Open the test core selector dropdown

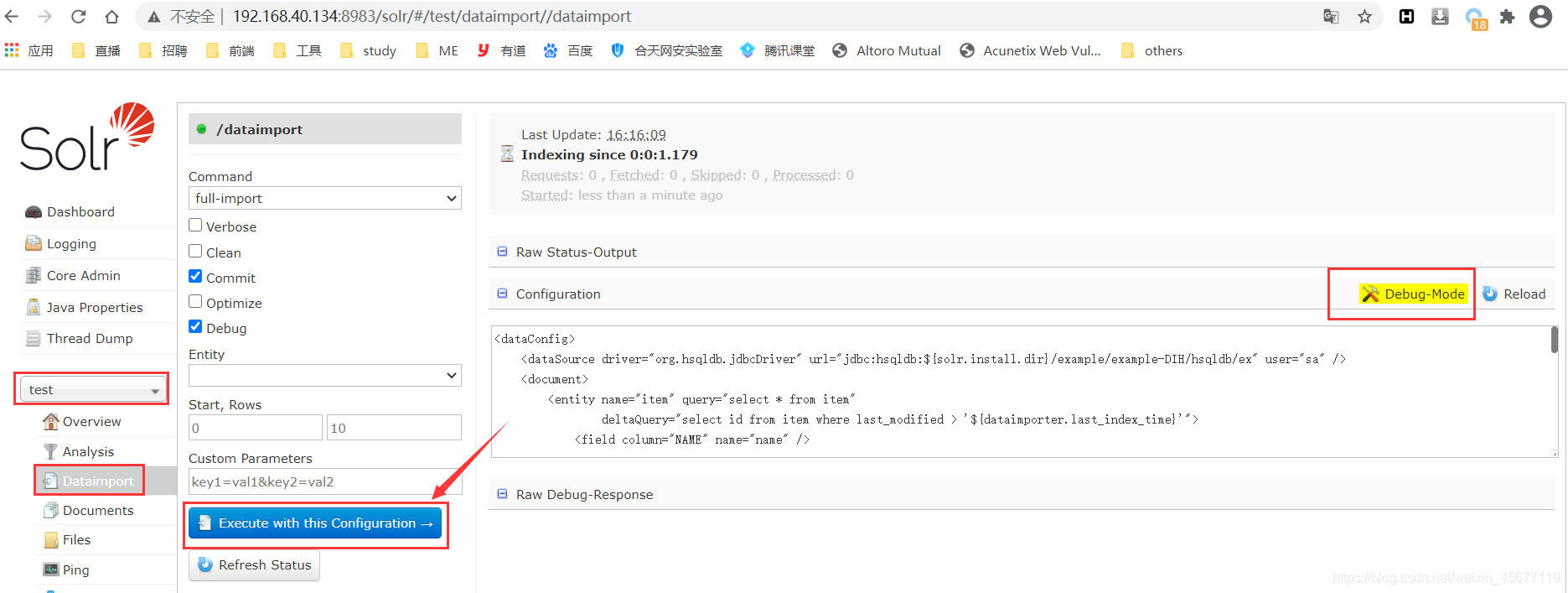[x=91, y=389]
